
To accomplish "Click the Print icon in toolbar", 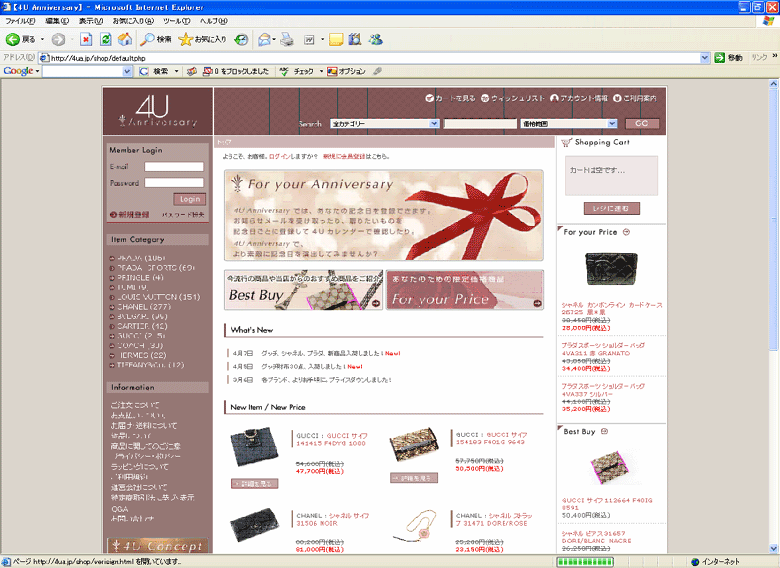I will pos(287,39).
